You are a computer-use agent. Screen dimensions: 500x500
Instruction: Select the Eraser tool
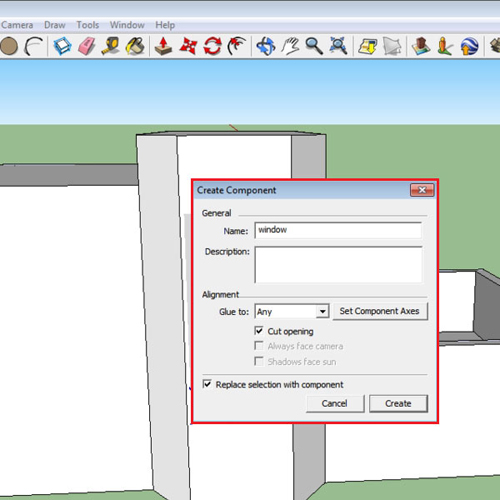pos(87,46)
